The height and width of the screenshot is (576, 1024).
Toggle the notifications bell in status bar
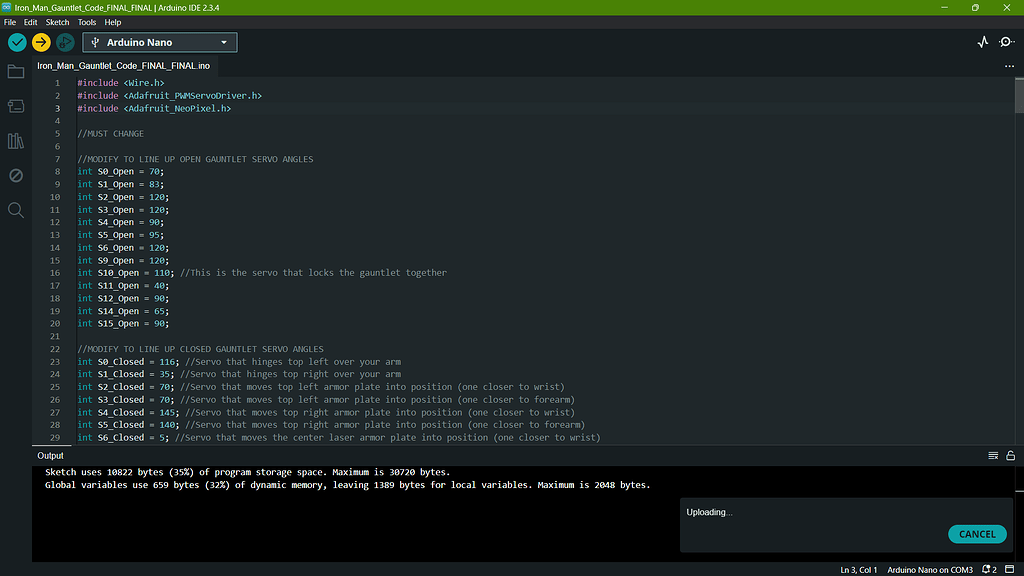985,569
